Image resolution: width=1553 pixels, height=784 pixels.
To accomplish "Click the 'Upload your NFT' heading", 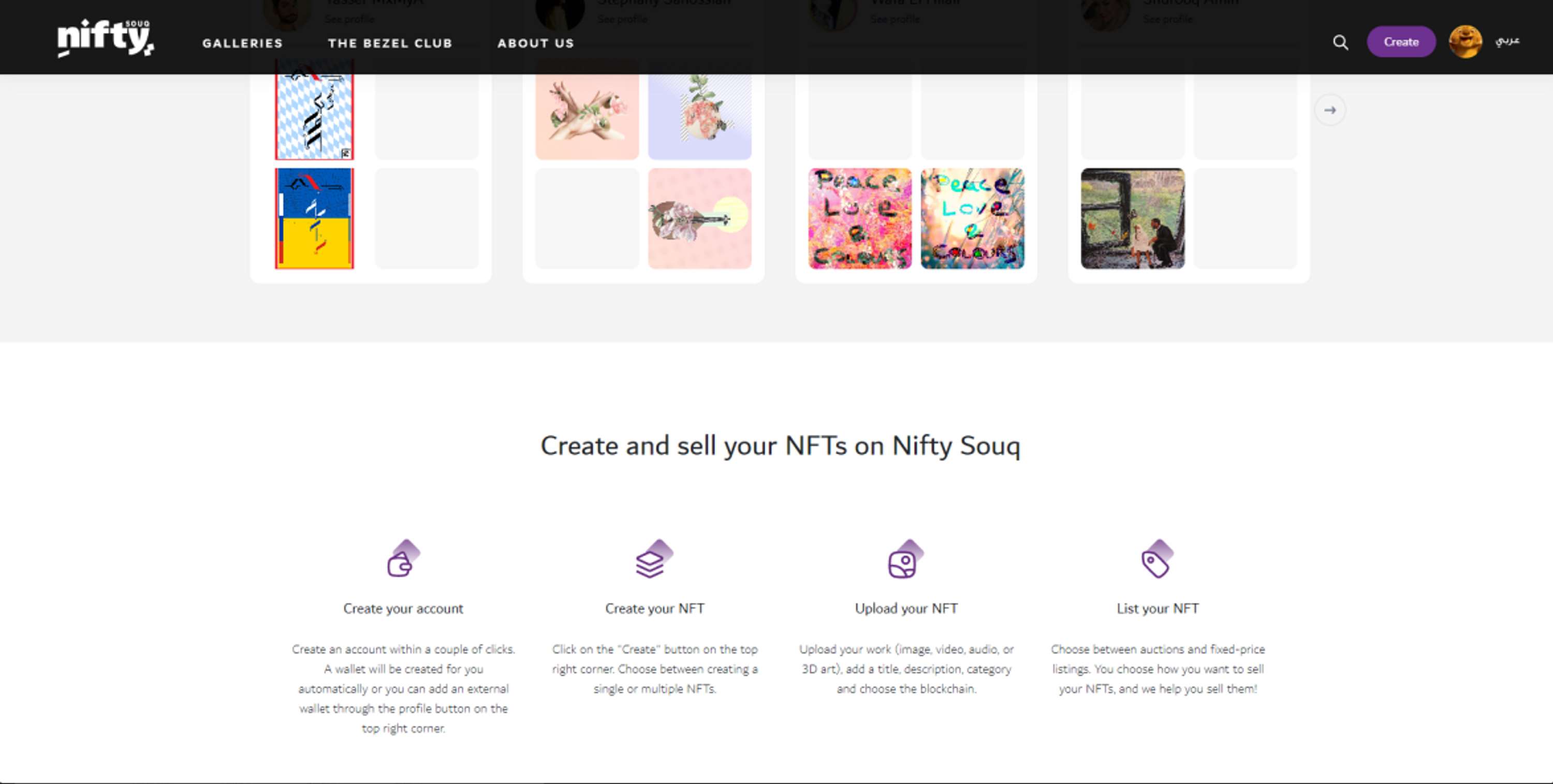I will (906, 609).
